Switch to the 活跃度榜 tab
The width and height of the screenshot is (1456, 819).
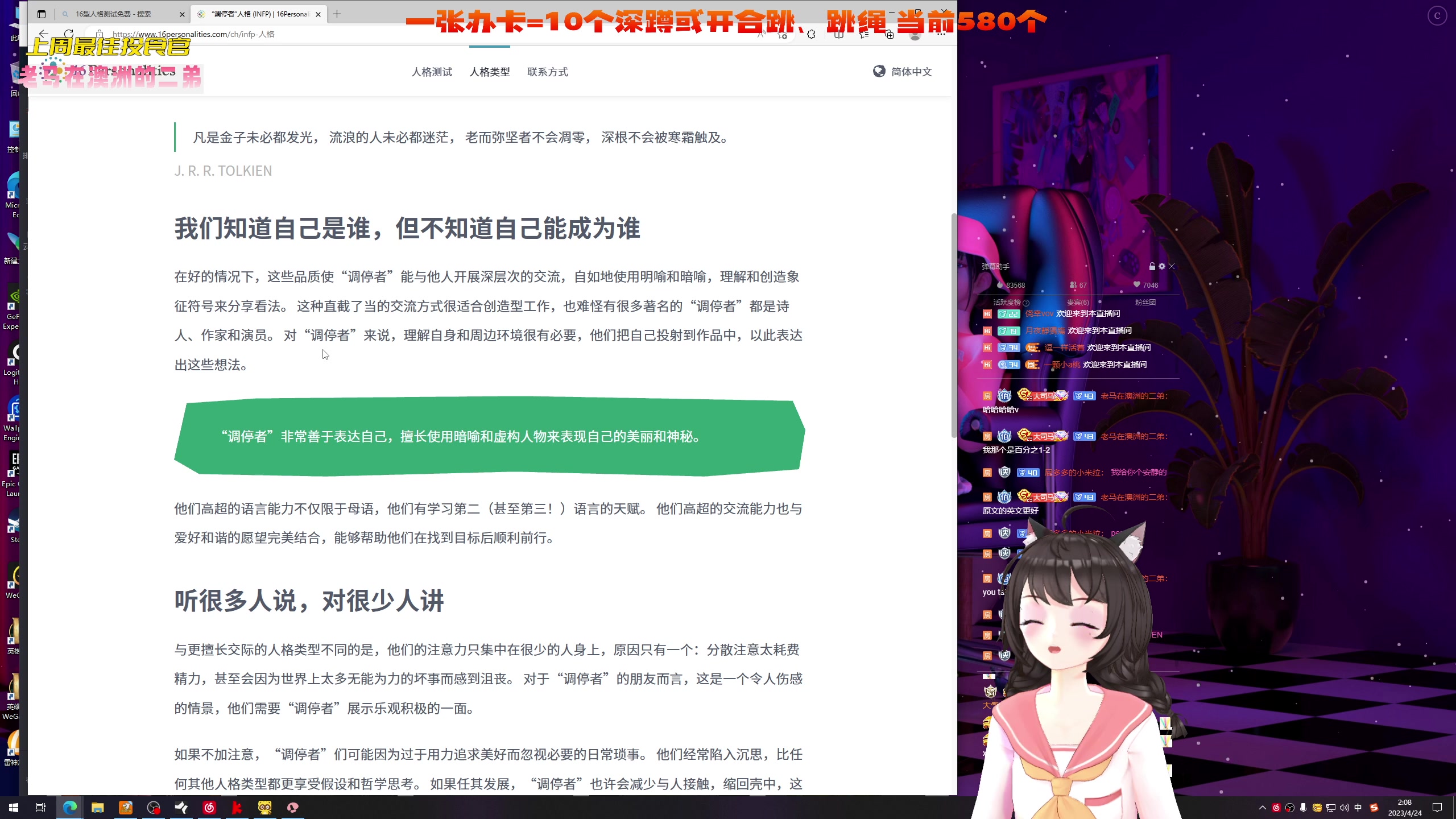[x=1007, y=303]
